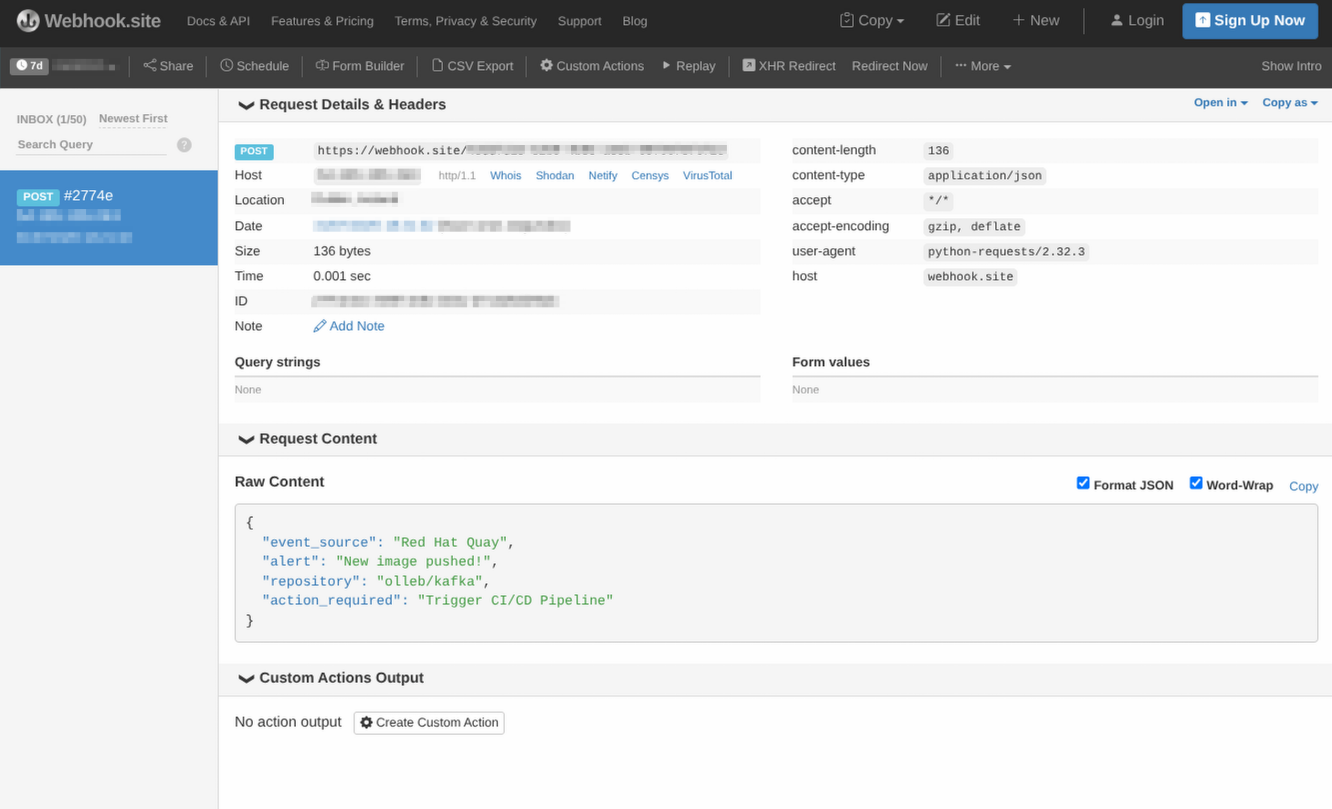Click the Whois link
The image size is (1332, 809).
(505, 176)
